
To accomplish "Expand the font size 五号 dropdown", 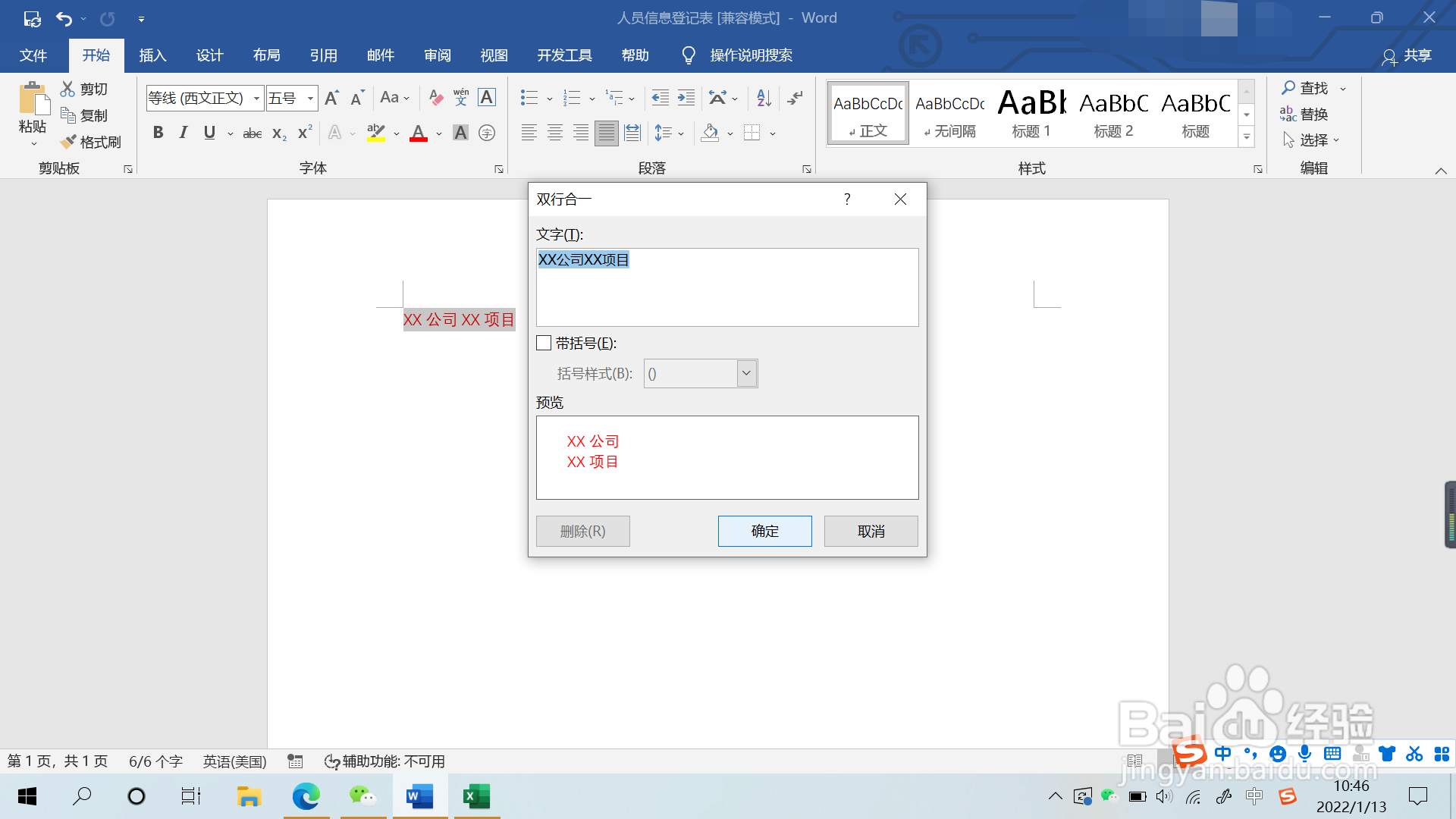I will click(310, 98).
